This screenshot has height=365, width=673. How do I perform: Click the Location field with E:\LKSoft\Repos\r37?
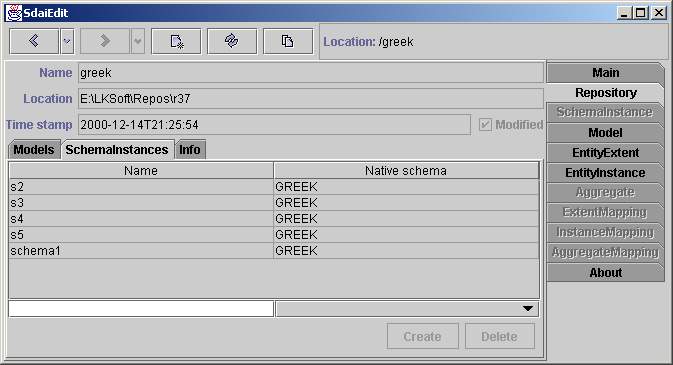point(311,99)
